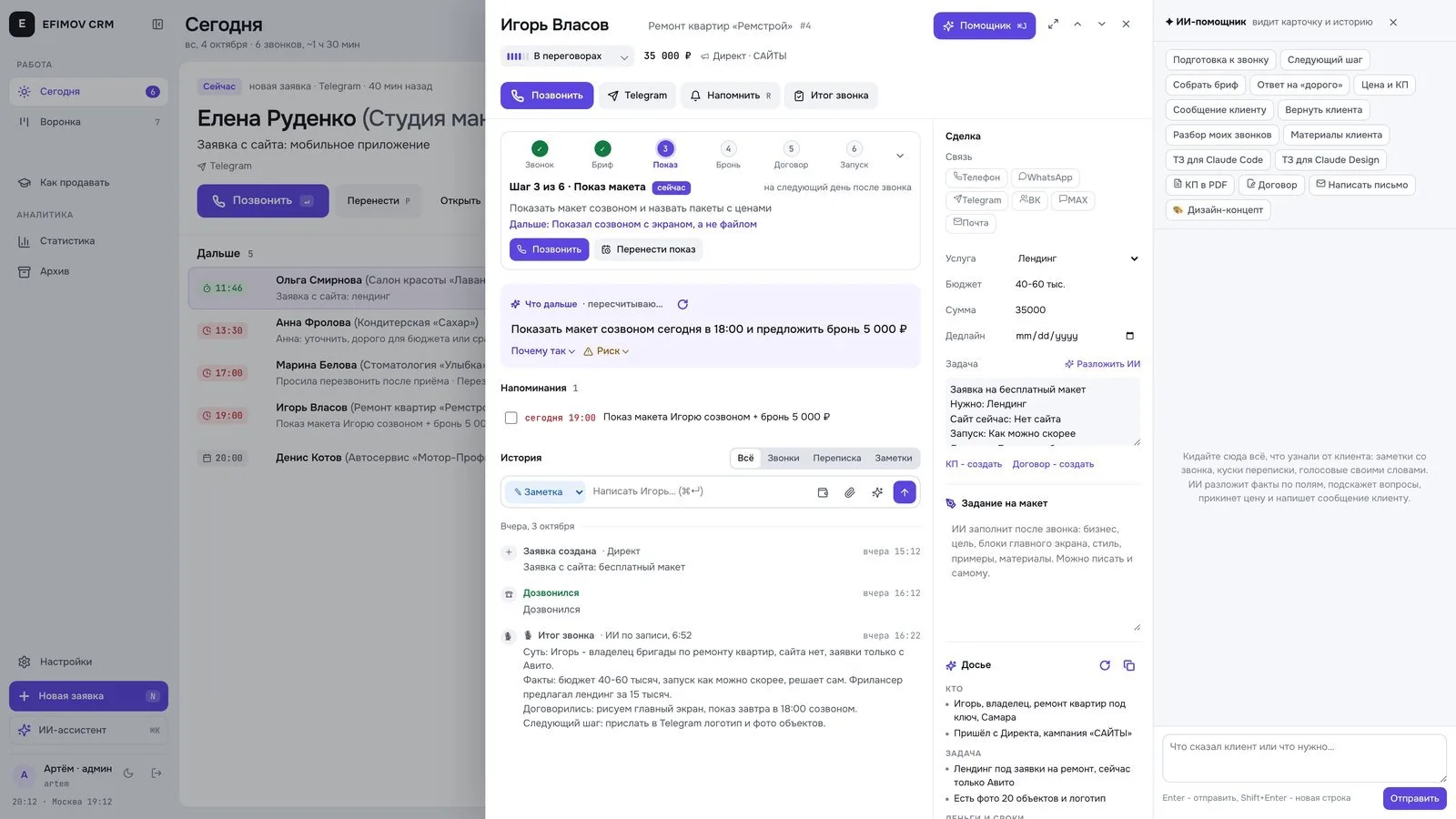Toggle the ВК contact channel chip
This screenshot has width=1456, height=819.
tap(1030, 200)
